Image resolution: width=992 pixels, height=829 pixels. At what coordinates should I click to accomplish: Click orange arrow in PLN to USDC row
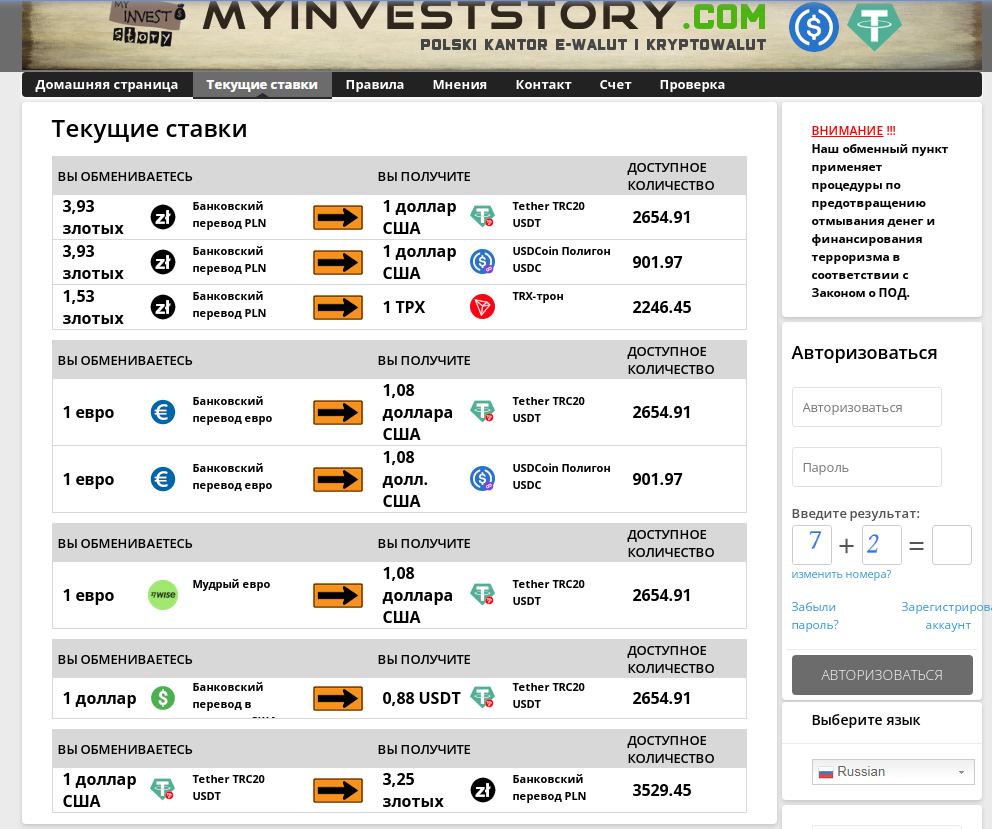pos(338,263)
